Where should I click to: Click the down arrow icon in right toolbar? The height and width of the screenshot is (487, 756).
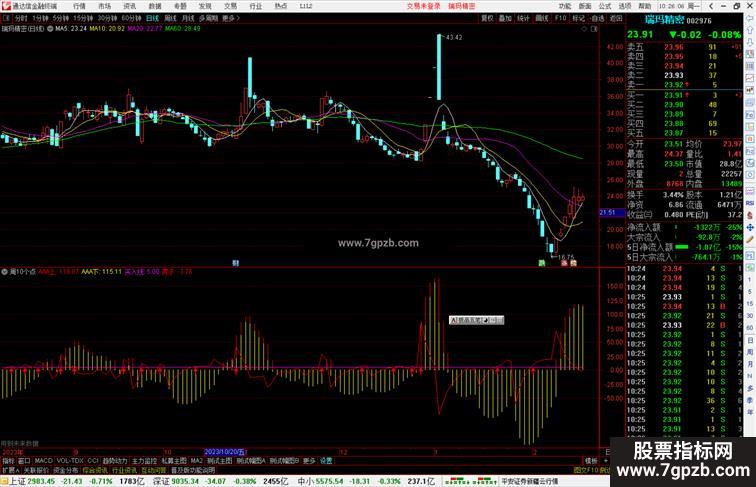coord(750,42)
